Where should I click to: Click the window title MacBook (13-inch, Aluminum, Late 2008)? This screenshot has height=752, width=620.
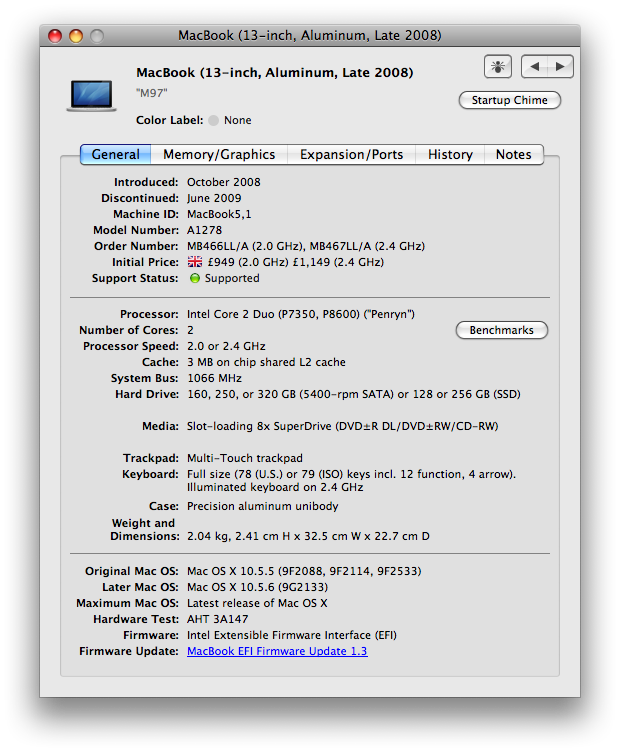point(310,35)
